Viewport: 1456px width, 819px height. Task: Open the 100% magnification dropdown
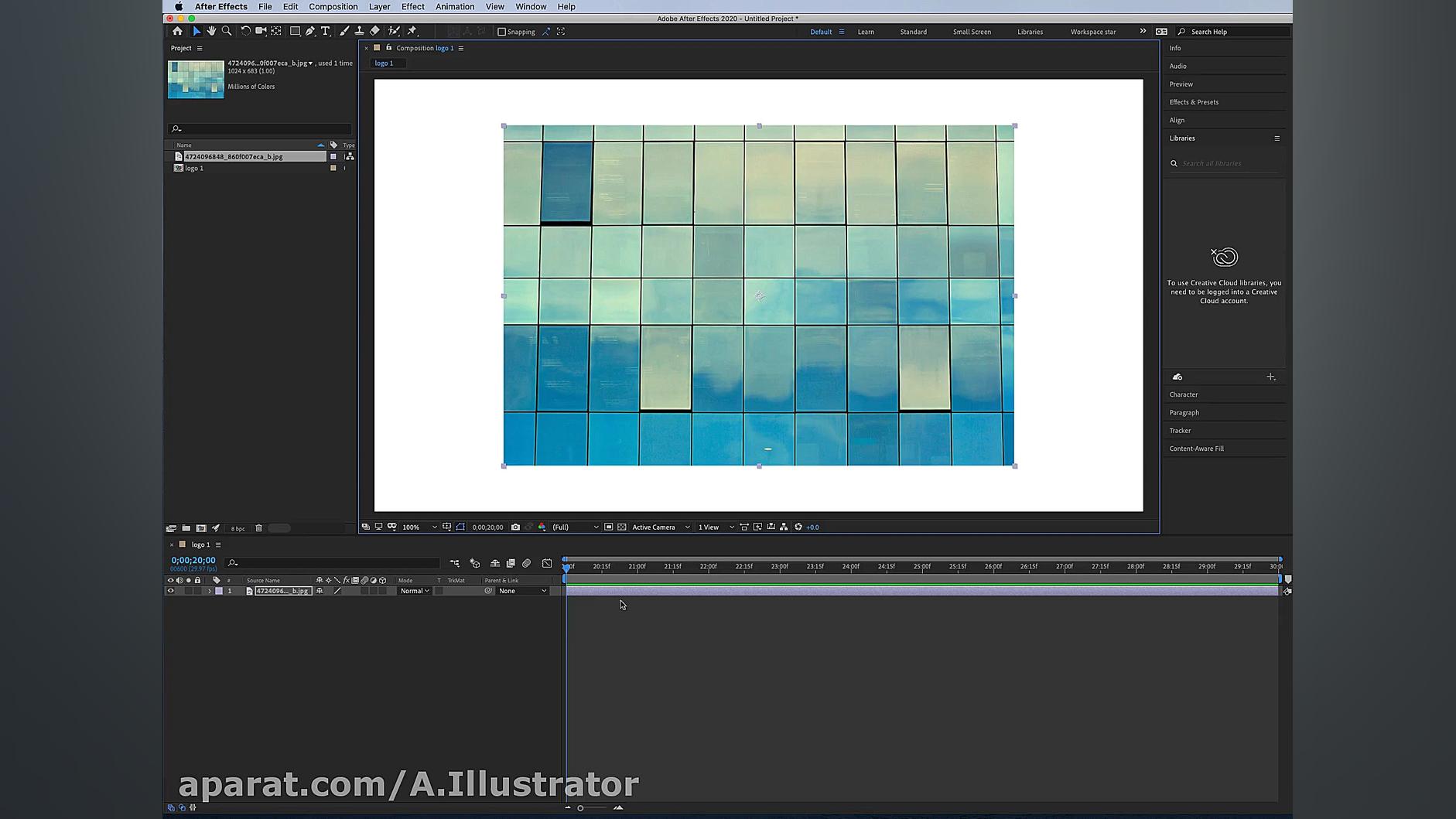point(419,527)
